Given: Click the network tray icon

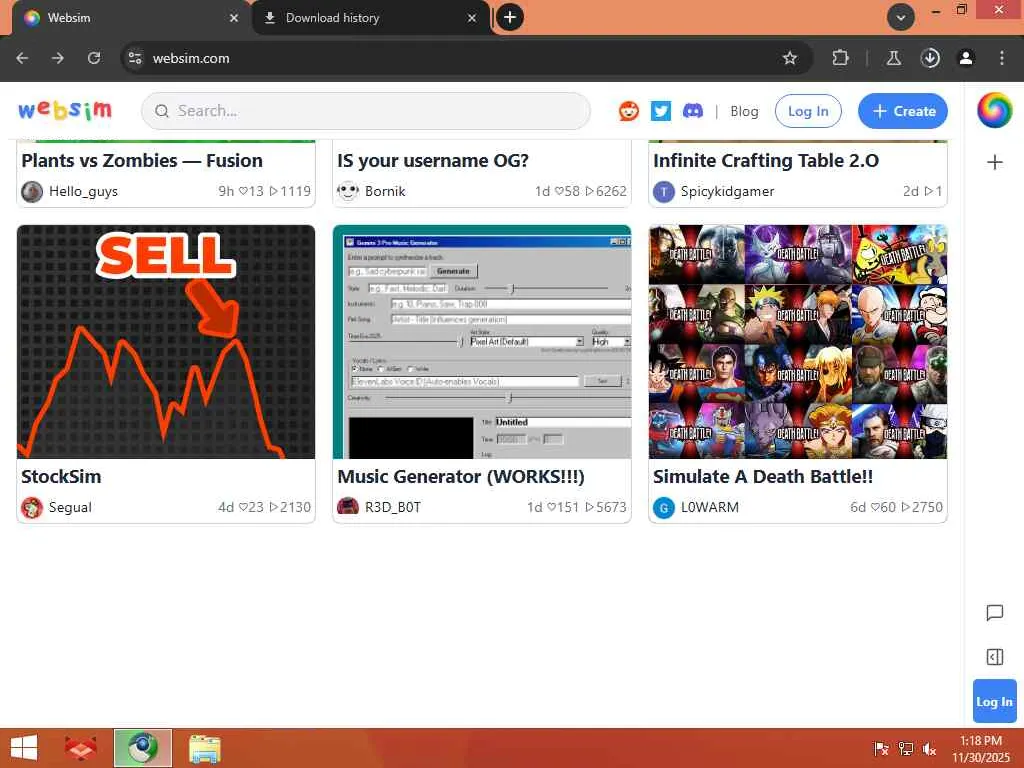Looking at the screenshot, I should [906, 749].
